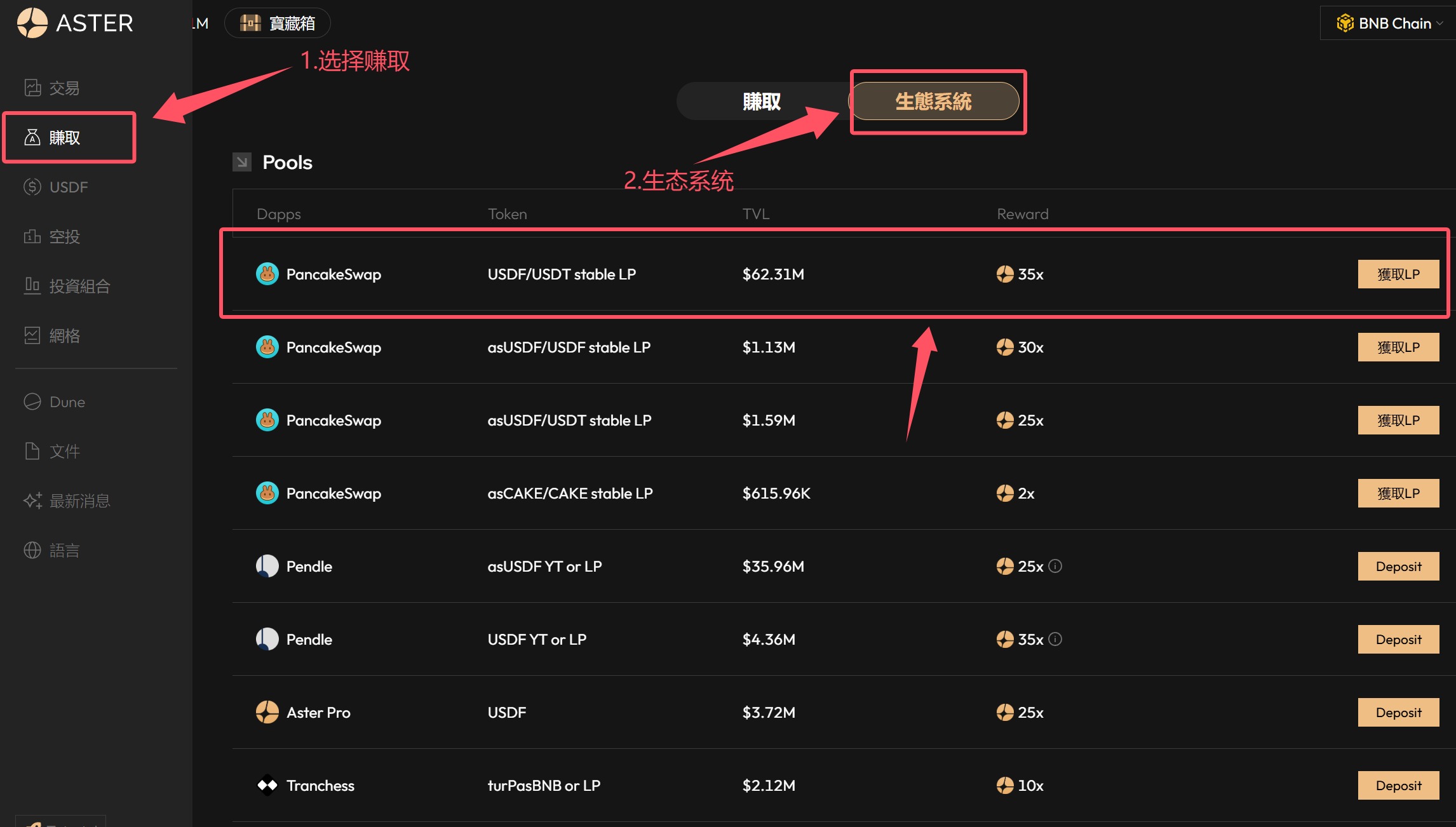Viewport: 1456px width, 827px height.
Task: Click the 投資組合 bar chart icon
Action: 32,286
